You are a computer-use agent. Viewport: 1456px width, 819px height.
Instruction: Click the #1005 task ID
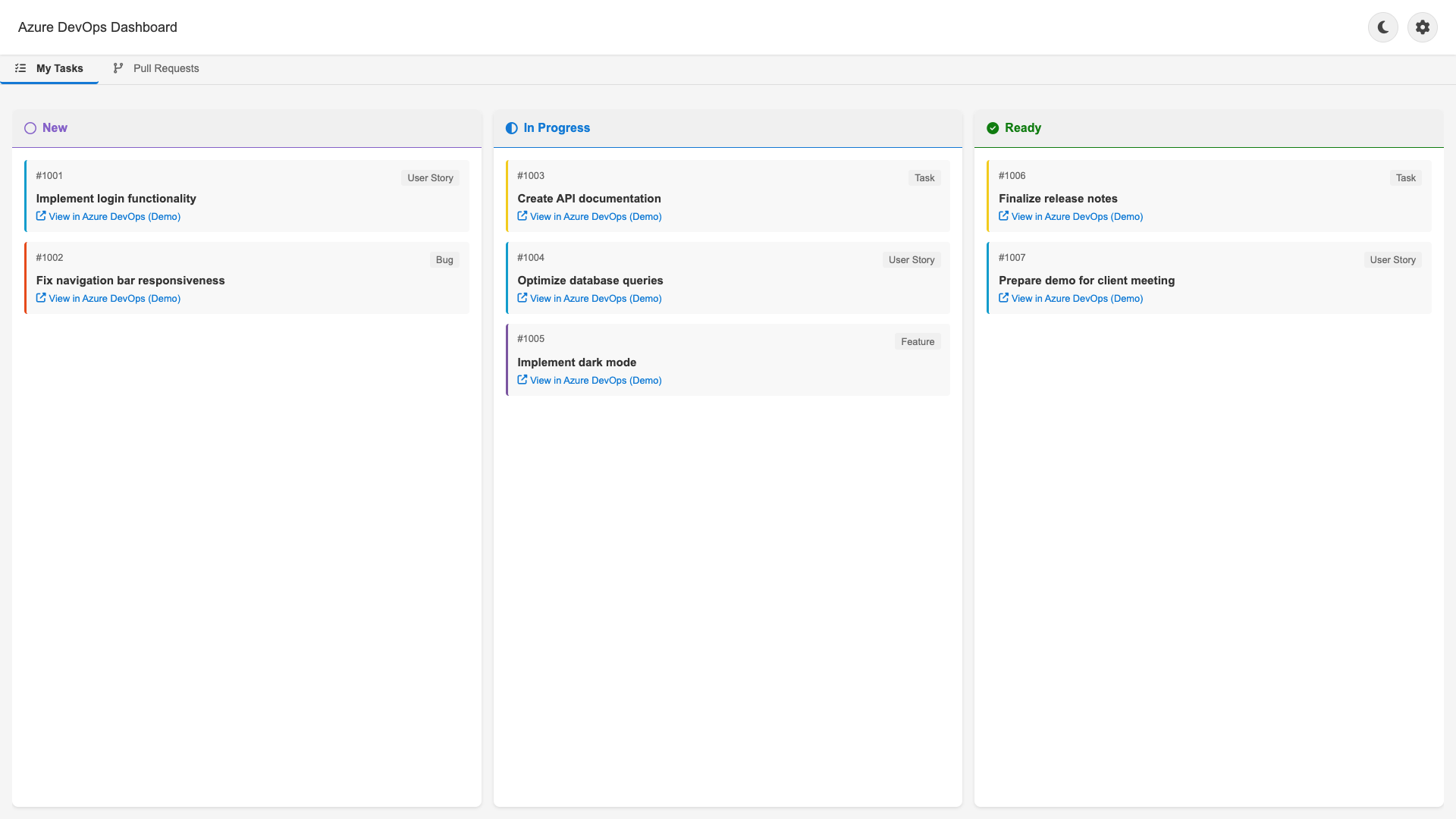click(x=531, y=339)
